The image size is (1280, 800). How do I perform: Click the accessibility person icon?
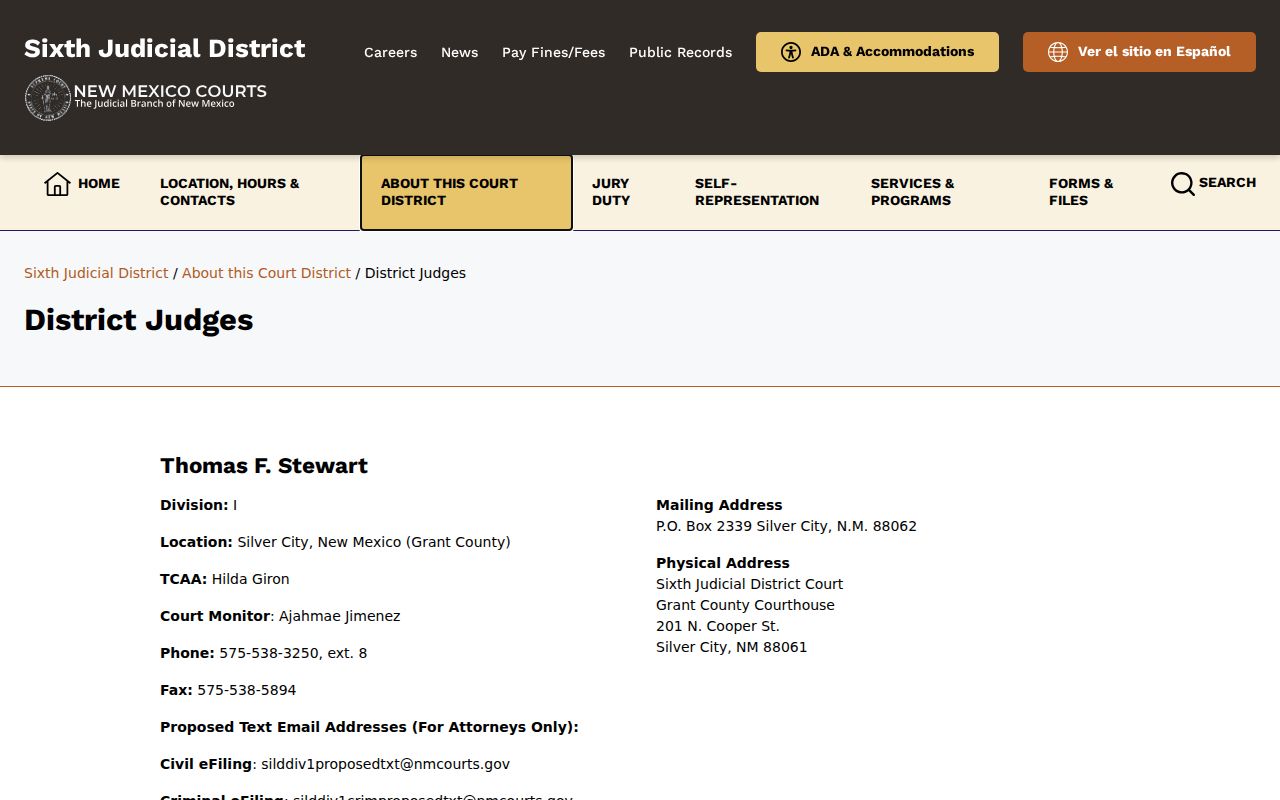click(791, 52)
